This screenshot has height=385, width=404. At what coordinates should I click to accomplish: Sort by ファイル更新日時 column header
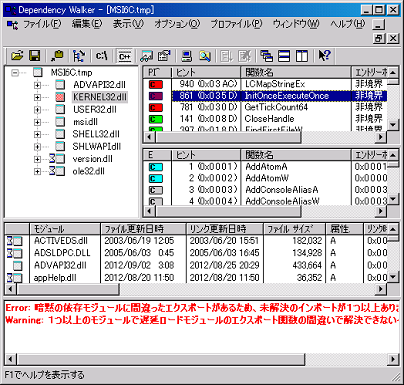pos(143,229)
